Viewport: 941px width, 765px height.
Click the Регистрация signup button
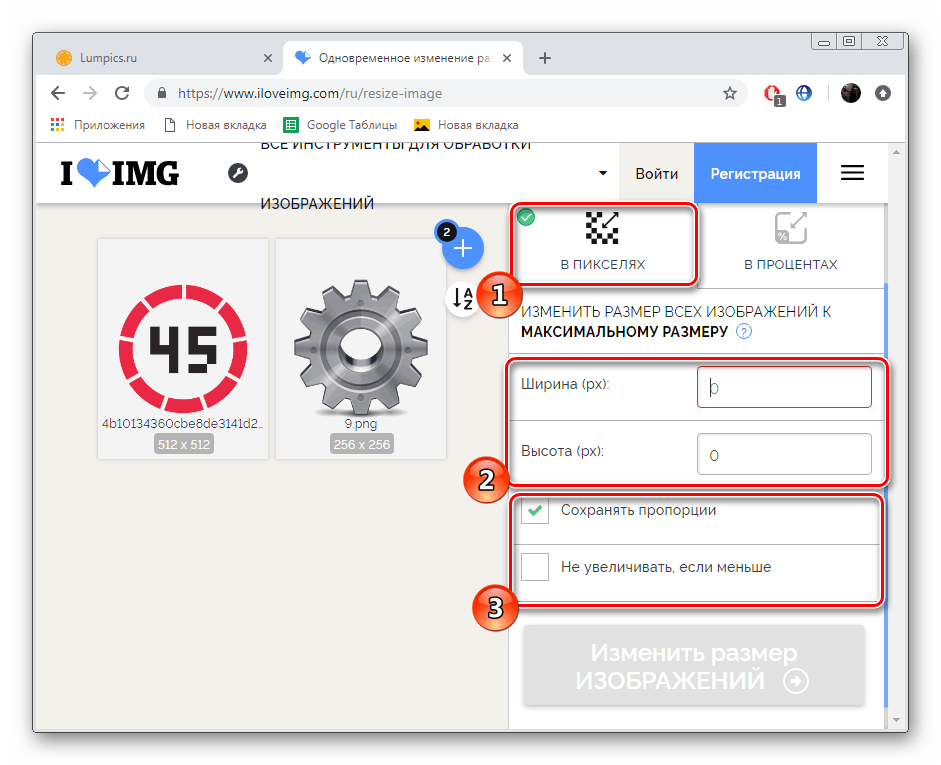[x=755, y=173]
